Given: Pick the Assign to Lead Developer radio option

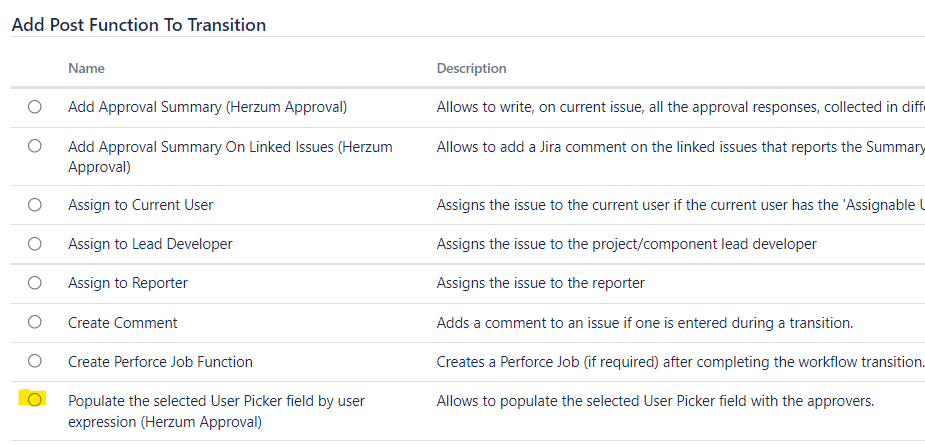Looking at the screenshot, I should click(35, 244).
